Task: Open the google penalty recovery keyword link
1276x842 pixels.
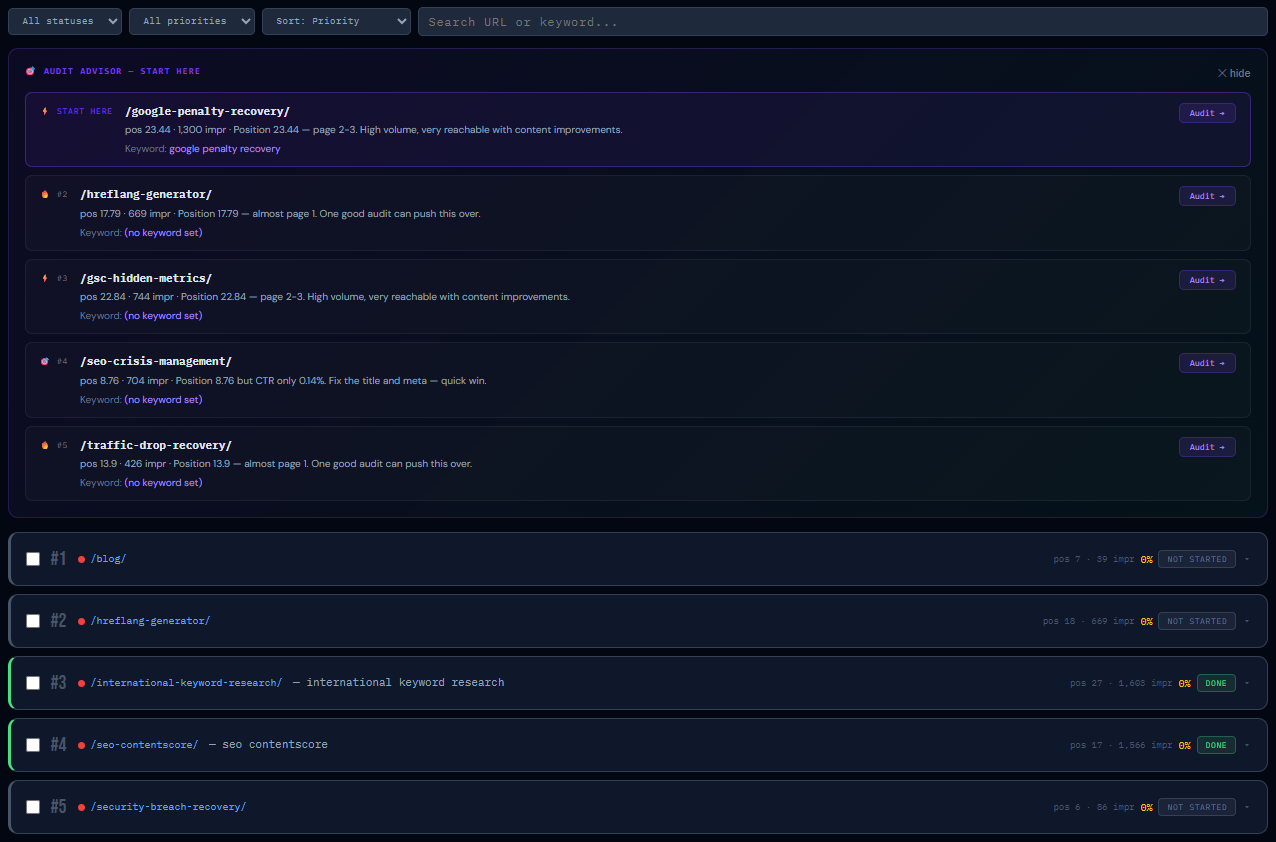Action: point(224,149)
